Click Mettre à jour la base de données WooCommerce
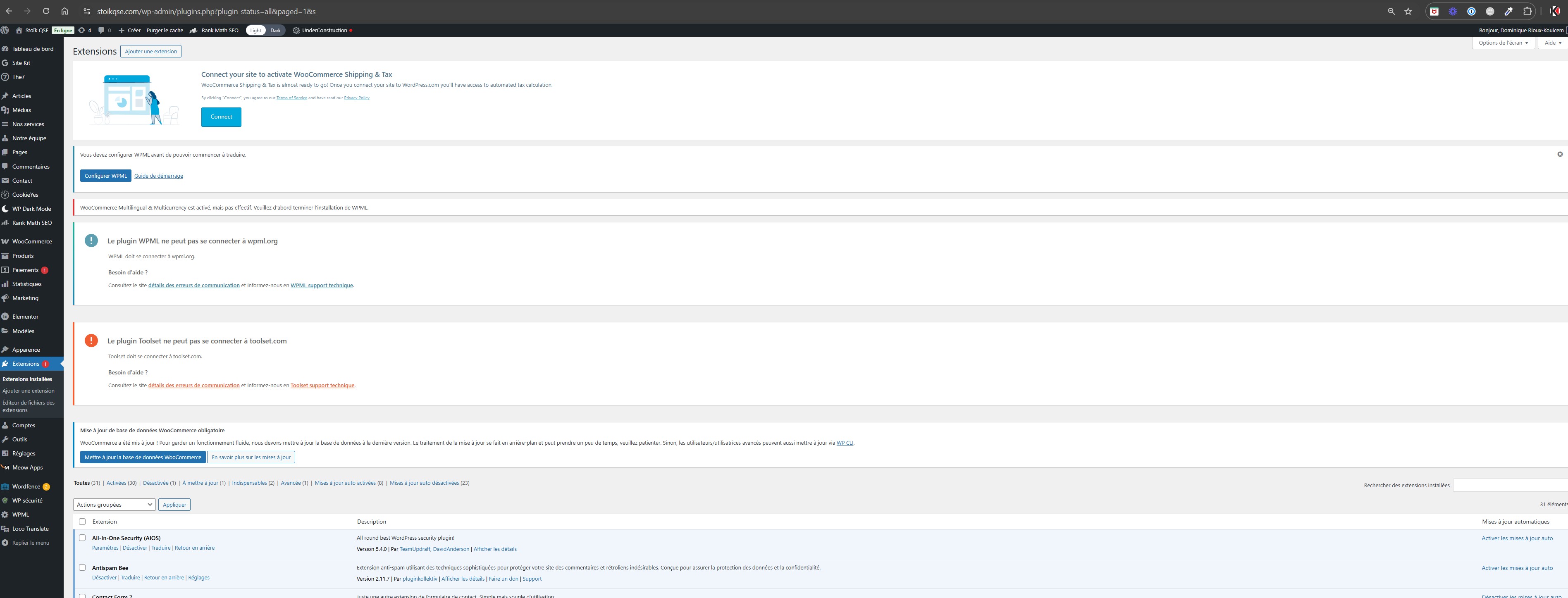This screenshot has height=598, width=1568. coord(143,457)
